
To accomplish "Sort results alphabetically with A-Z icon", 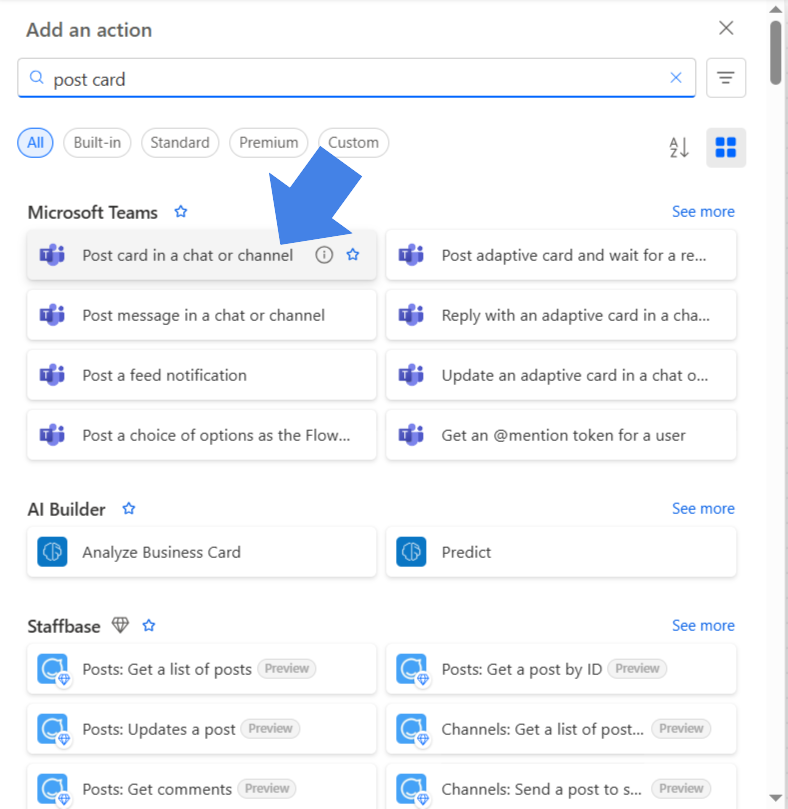I will [x=679, y=148].
